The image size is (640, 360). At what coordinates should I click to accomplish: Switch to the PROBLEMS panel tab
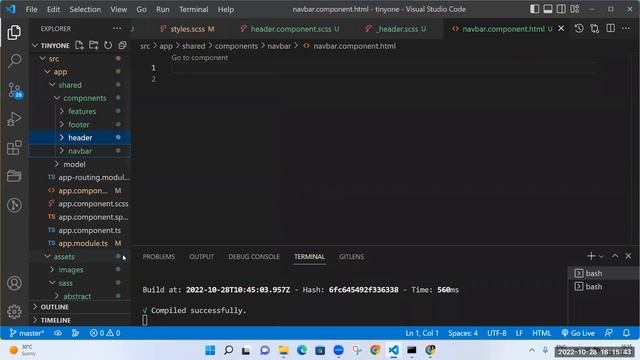click(158, 256)
